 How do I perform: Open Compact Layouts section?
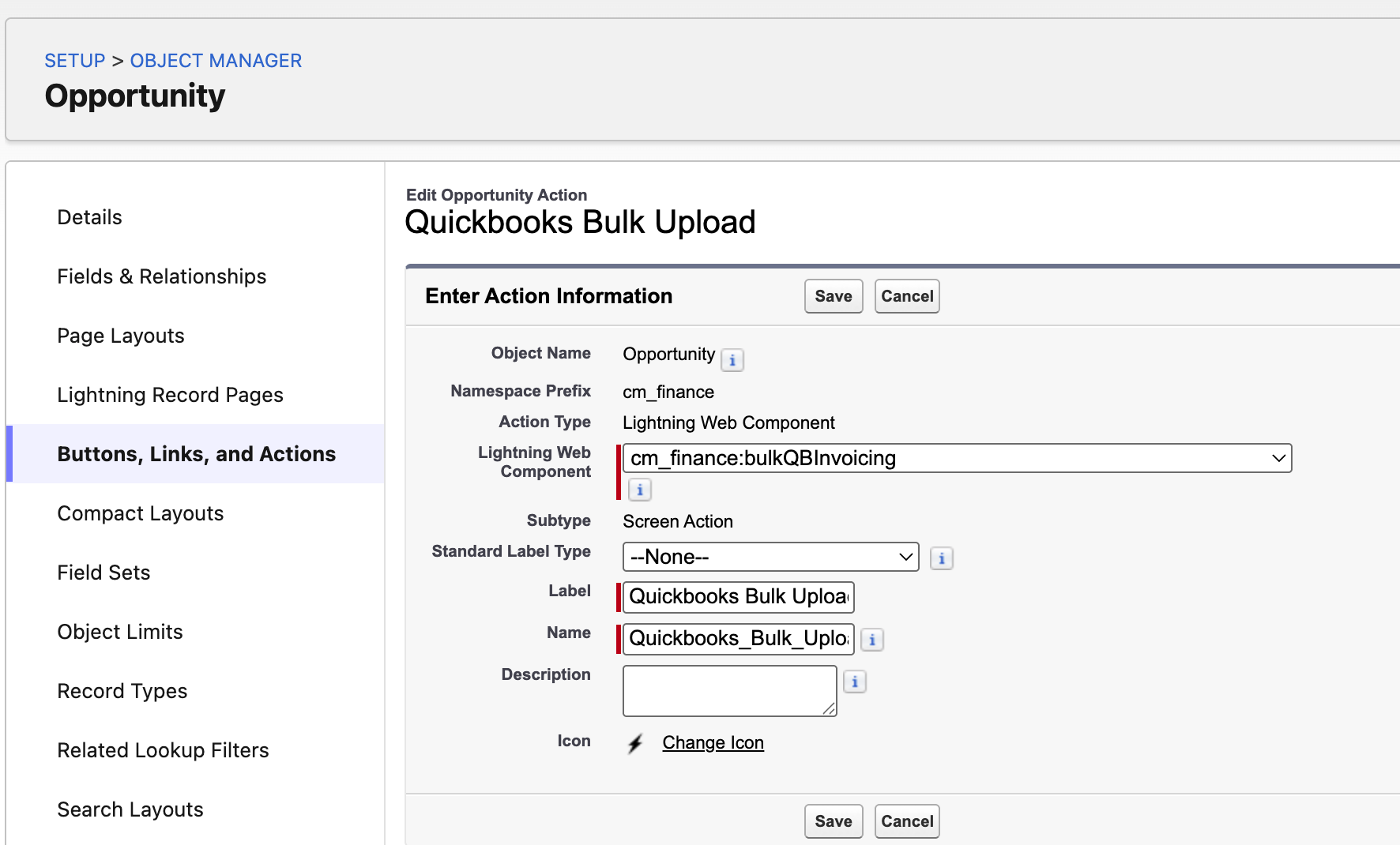(141, 513)
